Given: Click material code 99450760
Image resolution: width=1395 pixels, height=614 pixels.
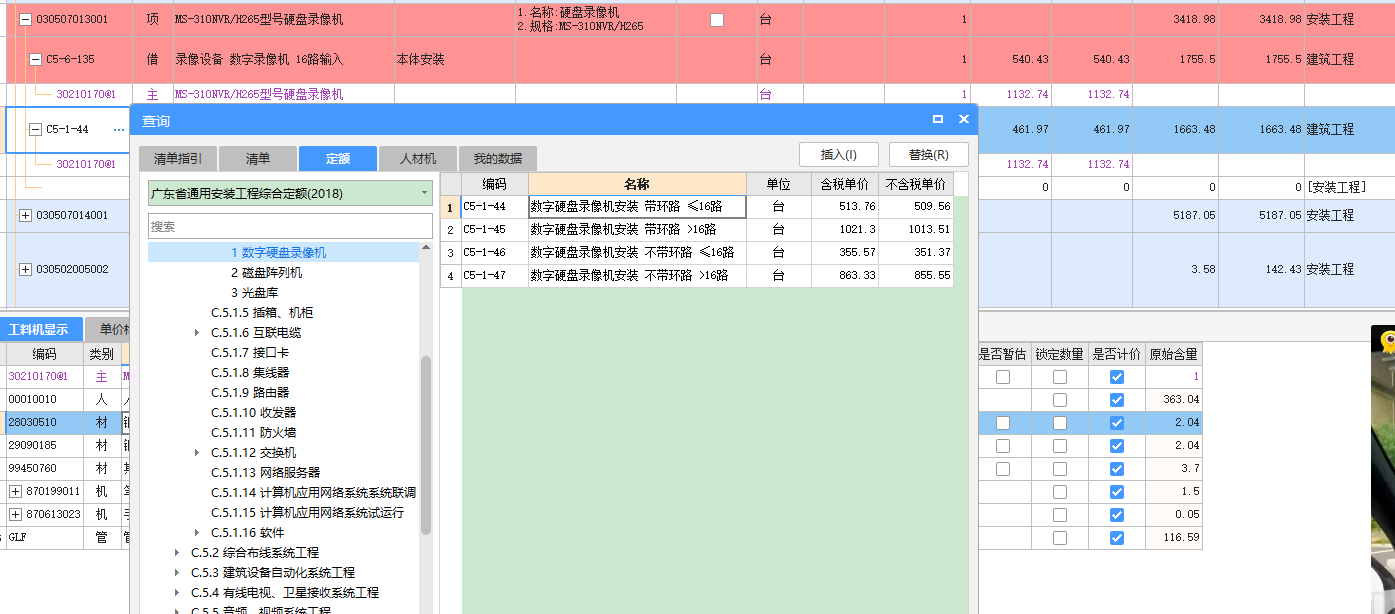Looking at the screenshot, I should 33,468.
